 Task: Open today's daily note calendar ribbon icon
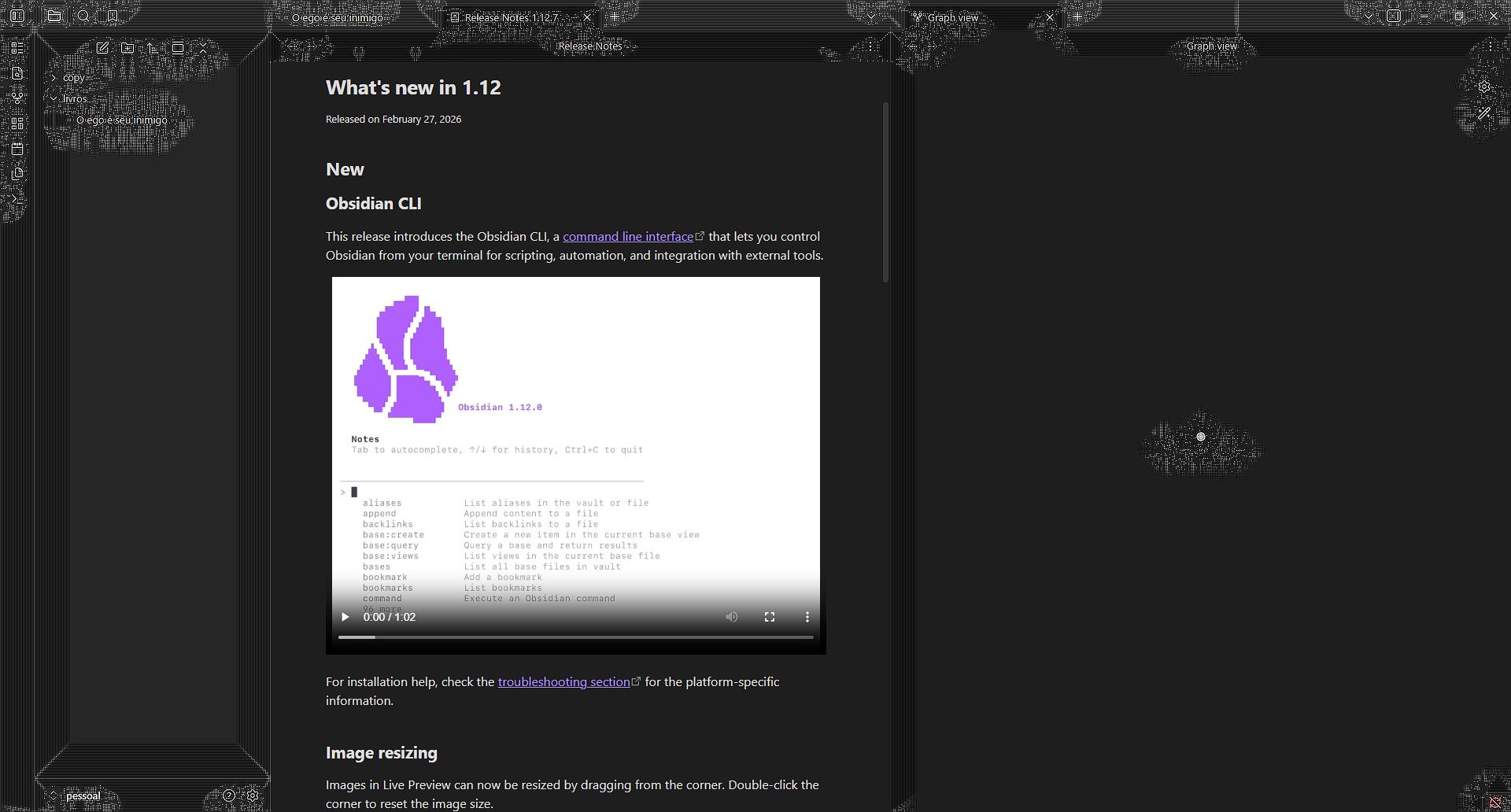17,148
